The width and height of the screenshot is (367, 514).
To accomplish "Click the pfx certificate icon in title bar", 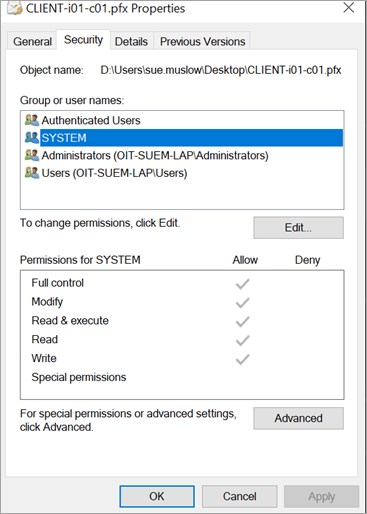I will 15,8.
